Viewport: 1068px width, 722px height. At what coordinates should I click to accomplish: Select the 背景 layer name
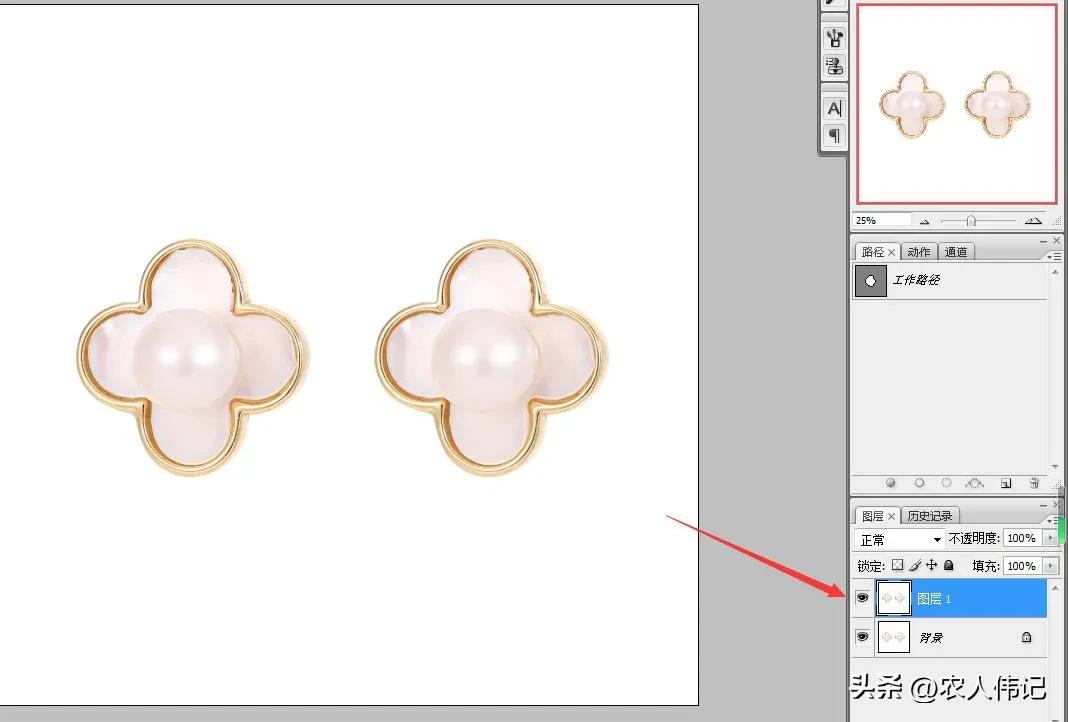pyautogui.click(x=931, y=638)
